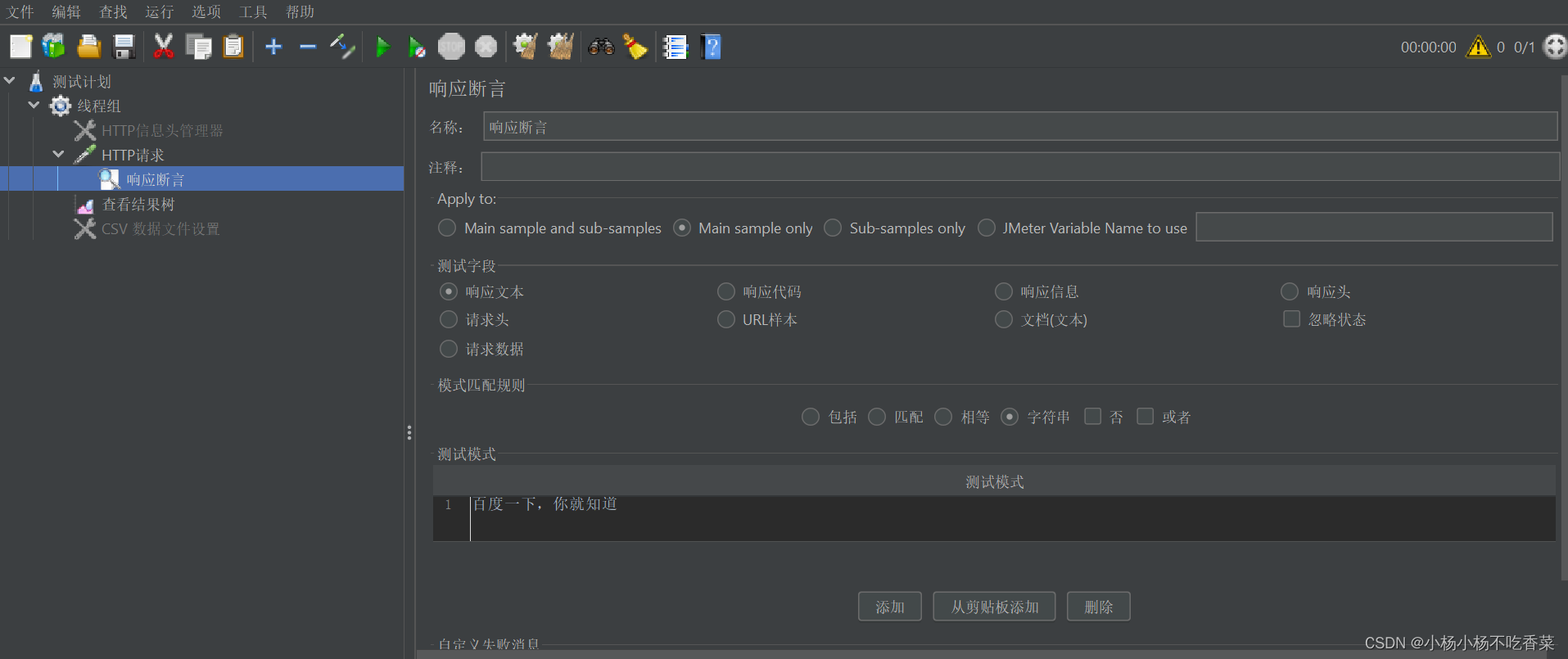Screen dimensions: 1568x659
Task: Select 响应信息 test field radio
Action: coord(1004,291)
